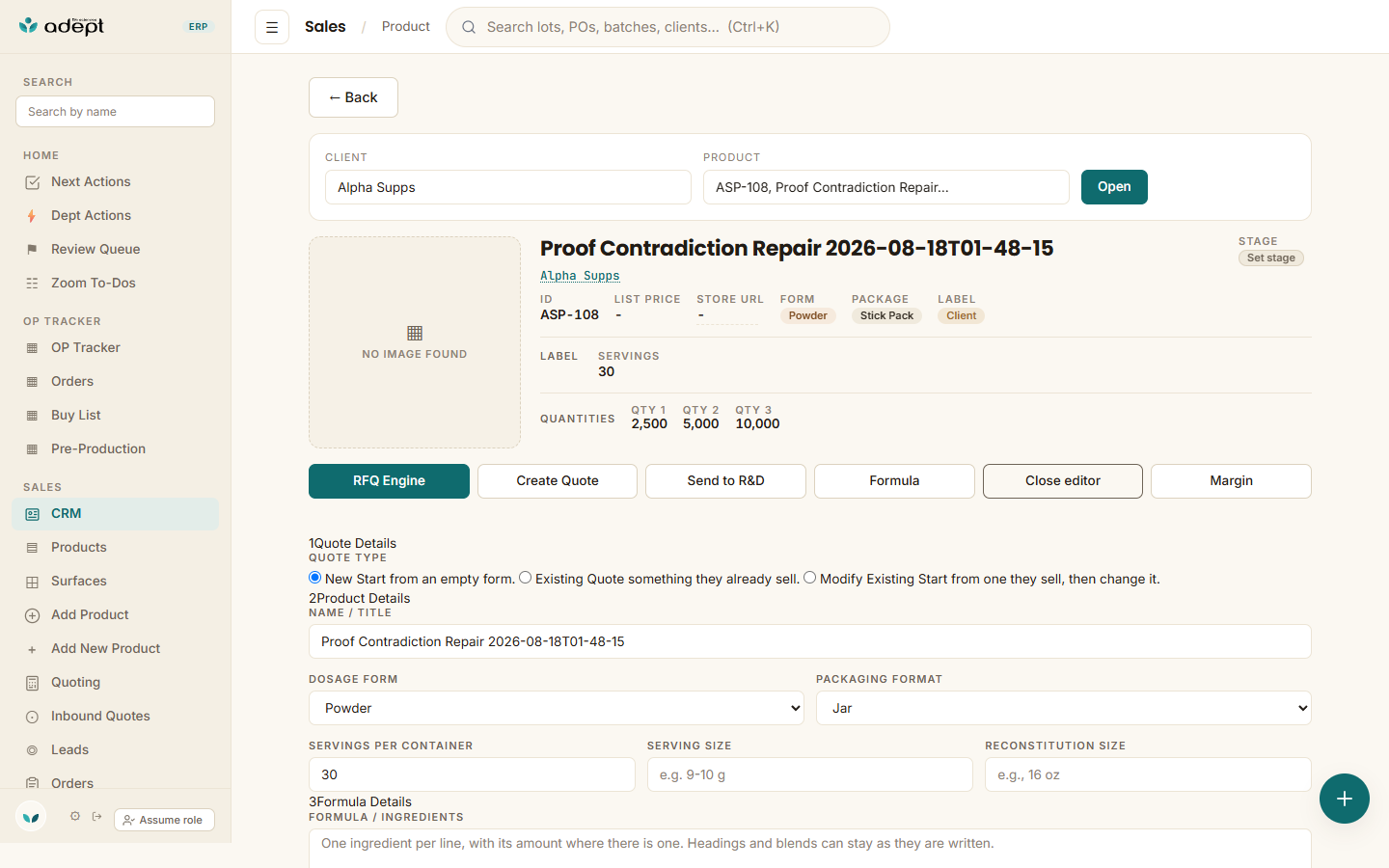Go back with the Back button
The image size is (1389, 868).
point(353,97)
